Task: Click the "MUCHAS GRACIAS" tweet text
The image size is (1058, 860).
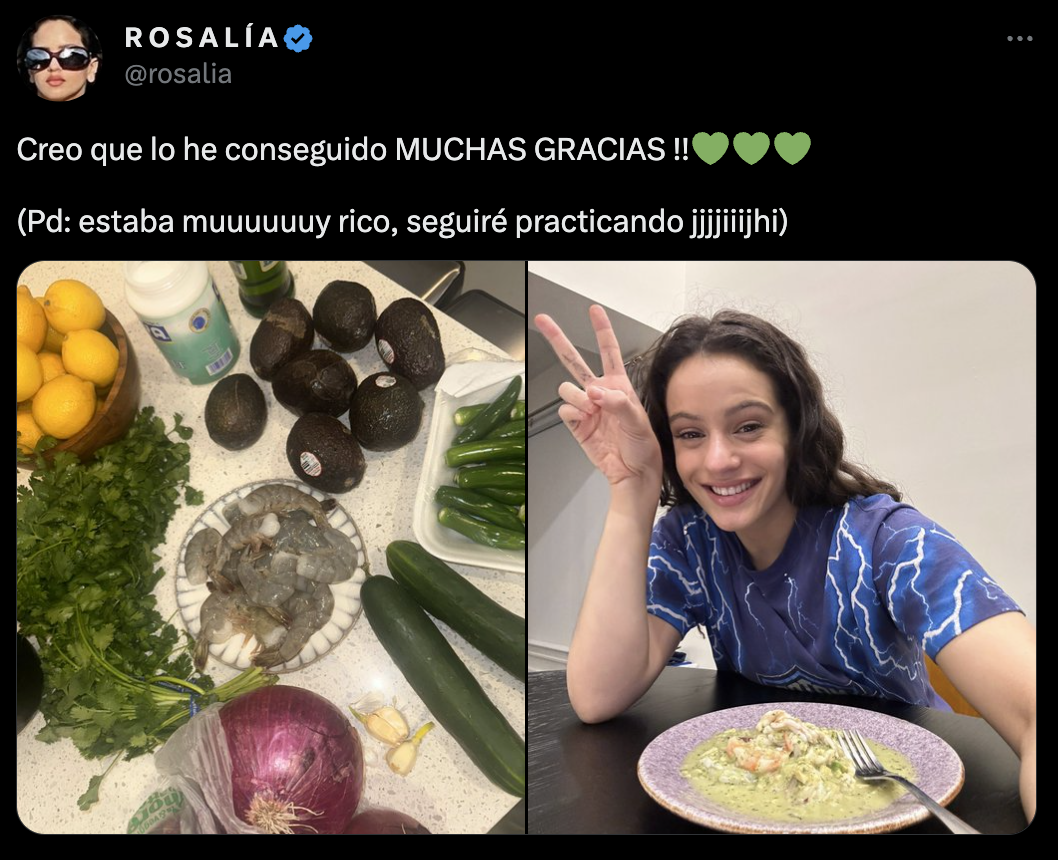Action: 530,149
